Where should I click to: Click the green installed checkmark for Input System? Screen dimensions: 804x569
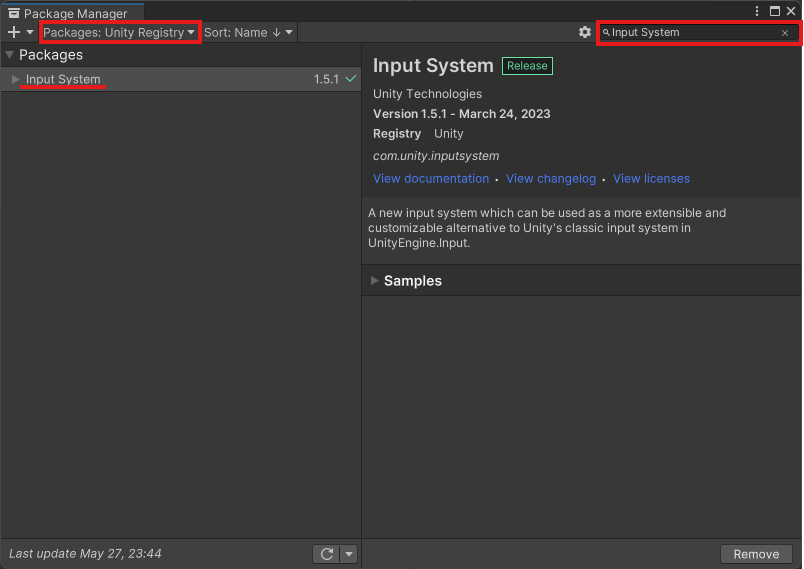pyautogui.click(x=351, y=79)
